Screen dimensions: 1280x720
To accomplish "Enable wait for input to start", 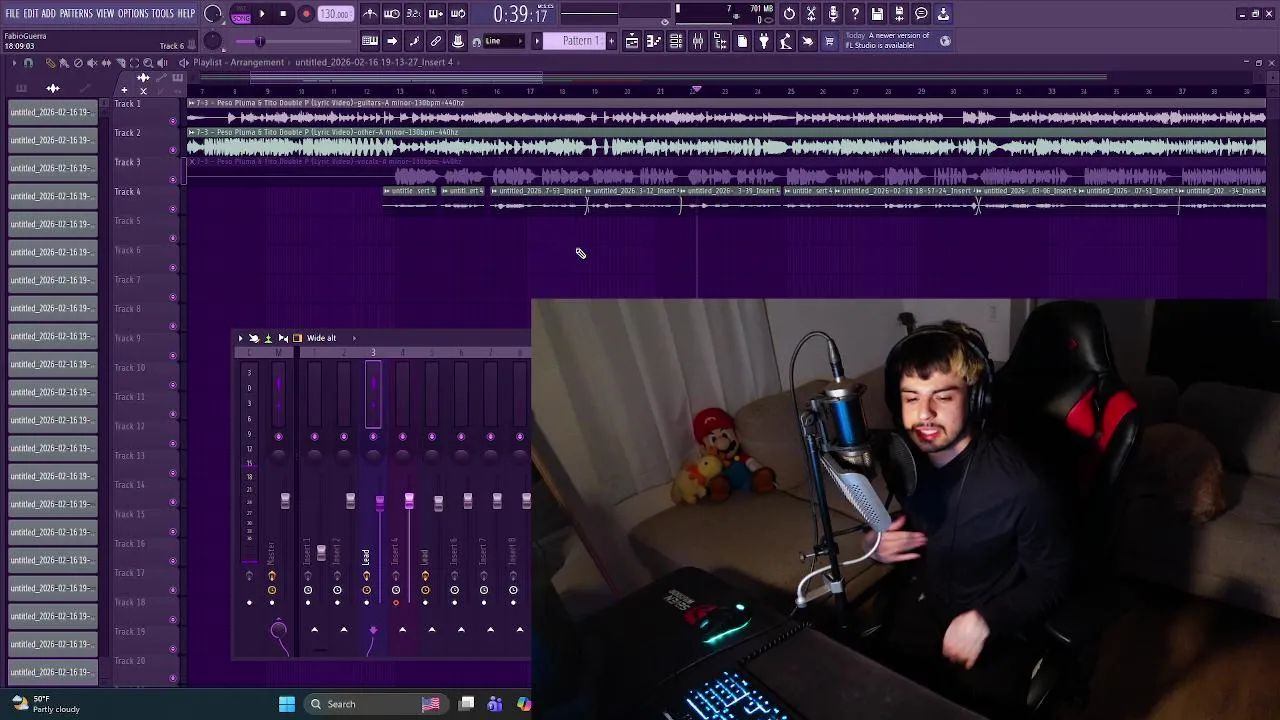I will coord(392,14).
